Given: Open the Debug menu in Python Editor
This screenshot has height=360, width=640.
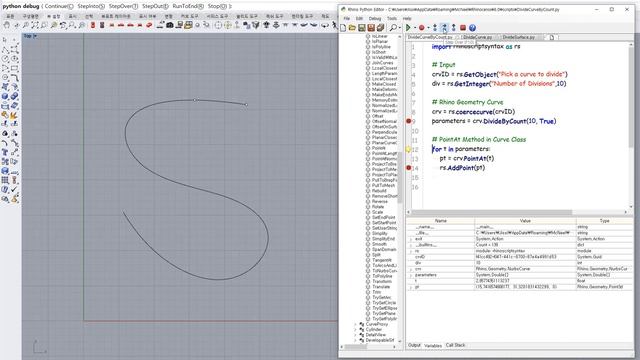Looking at the screenshot, I should (x=375, y=18).
